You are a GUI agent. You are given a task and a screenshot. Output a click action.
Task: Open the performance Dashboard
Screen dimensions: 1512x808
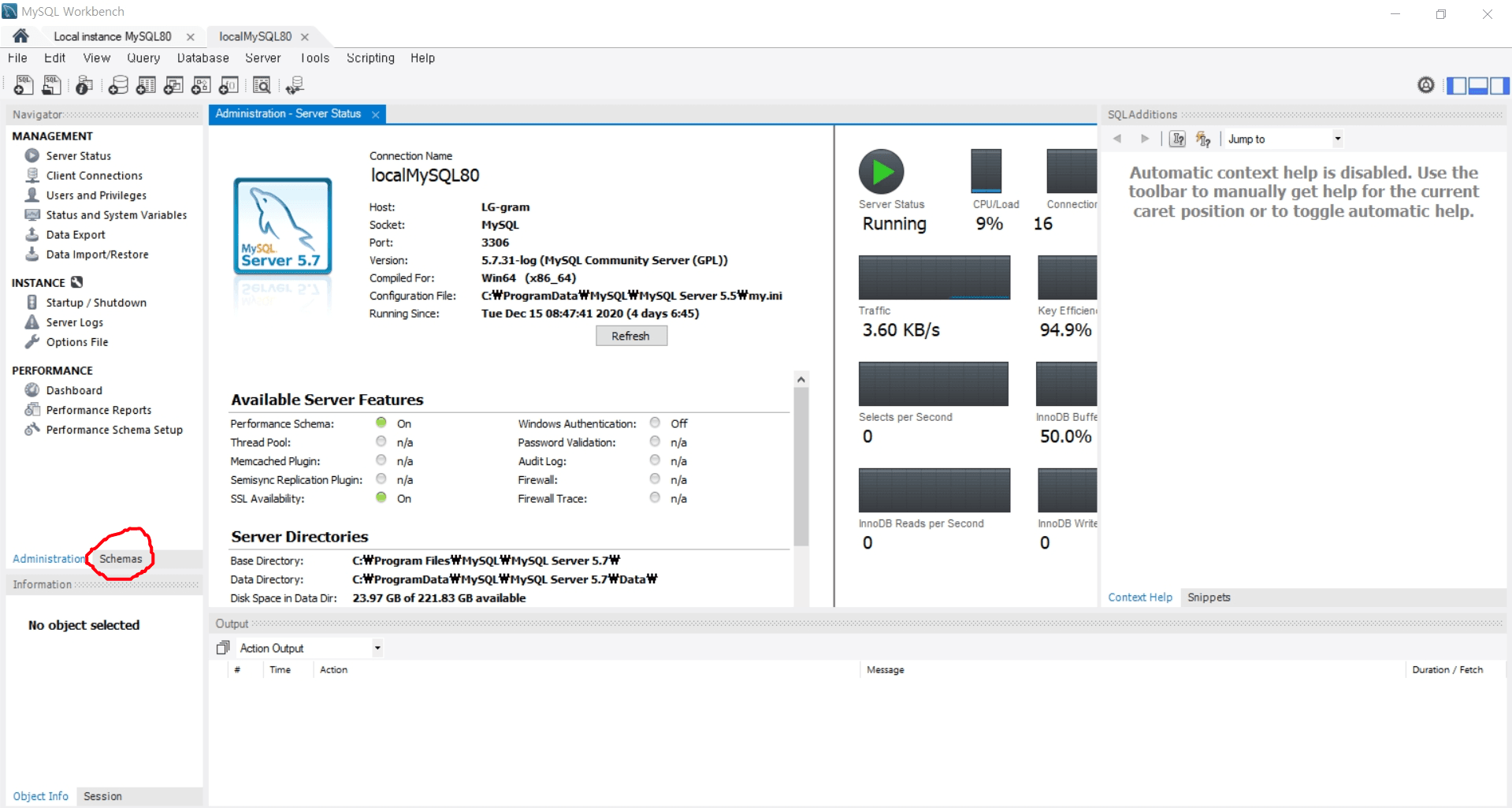(x=73, y=390)
